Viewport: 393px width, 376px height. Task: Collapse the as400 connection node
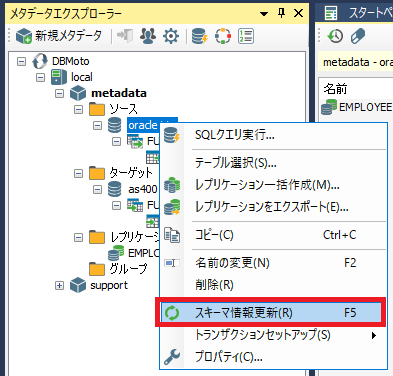97,189
